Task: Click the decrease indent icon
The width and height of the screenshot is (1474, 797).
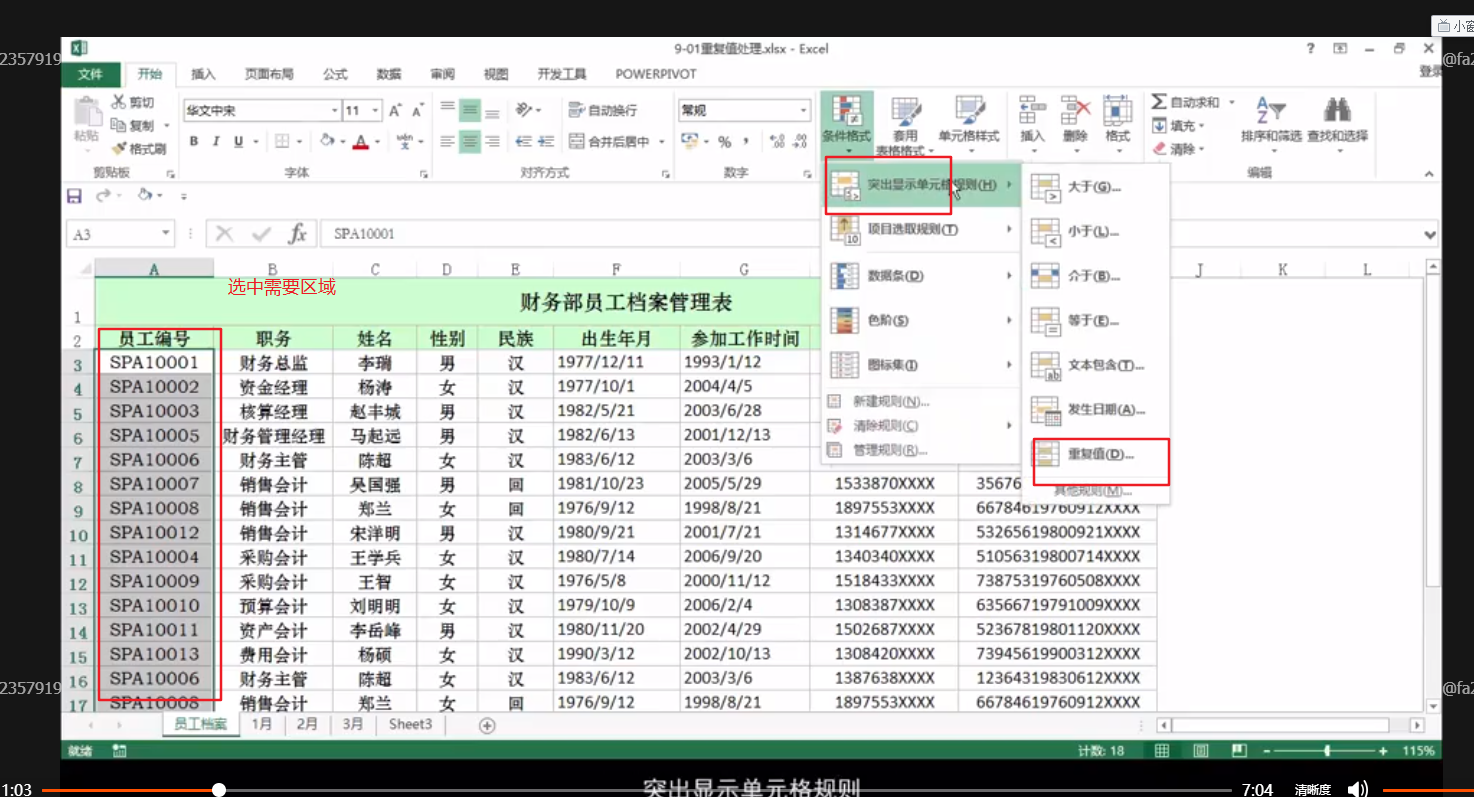Action: tap(523, 142)
